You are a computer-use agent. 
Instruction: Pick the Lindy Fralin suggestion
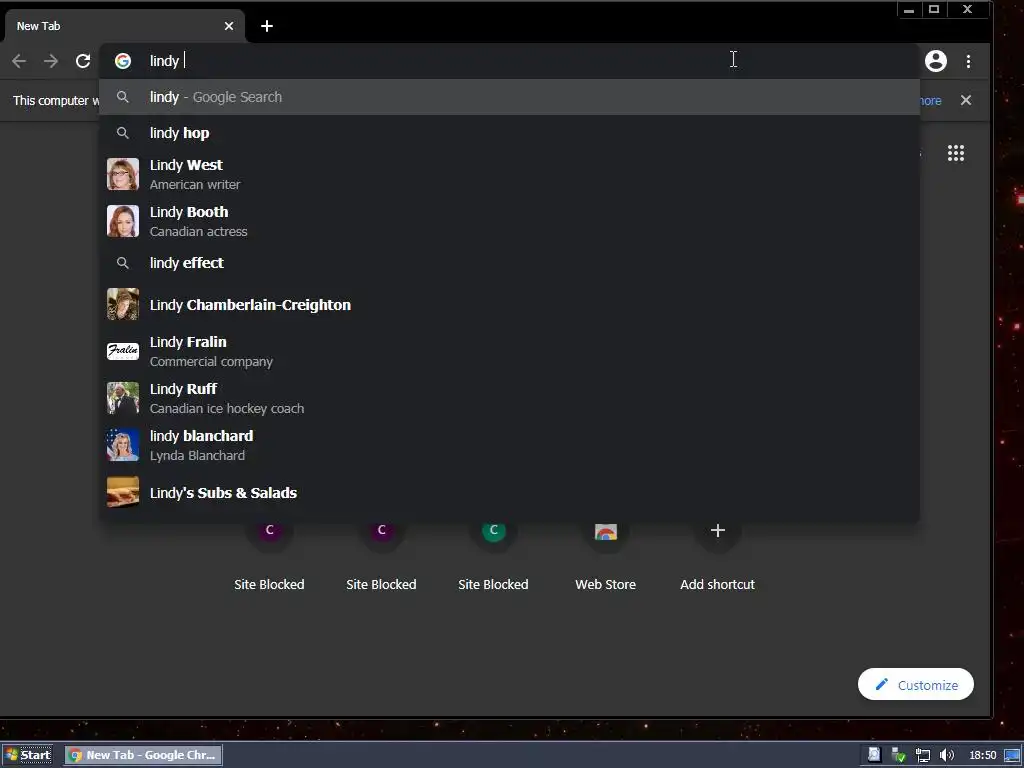[509, 351]
